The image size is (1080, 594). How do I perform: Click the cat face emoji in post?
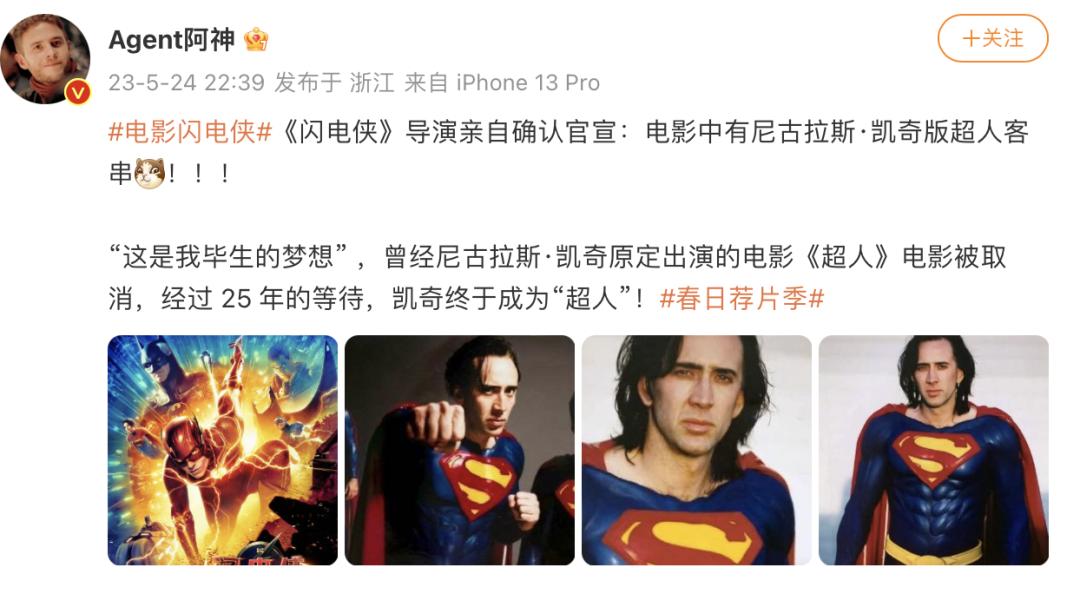tap(149, 173)
